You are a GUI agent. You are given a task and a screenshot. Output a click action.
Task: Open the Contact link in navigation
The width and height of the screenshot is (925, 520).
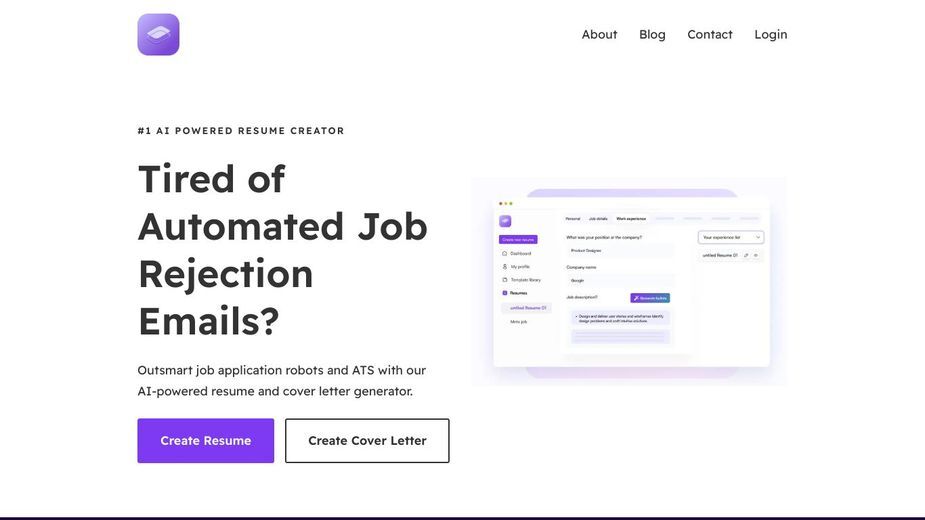coord(710,34)
